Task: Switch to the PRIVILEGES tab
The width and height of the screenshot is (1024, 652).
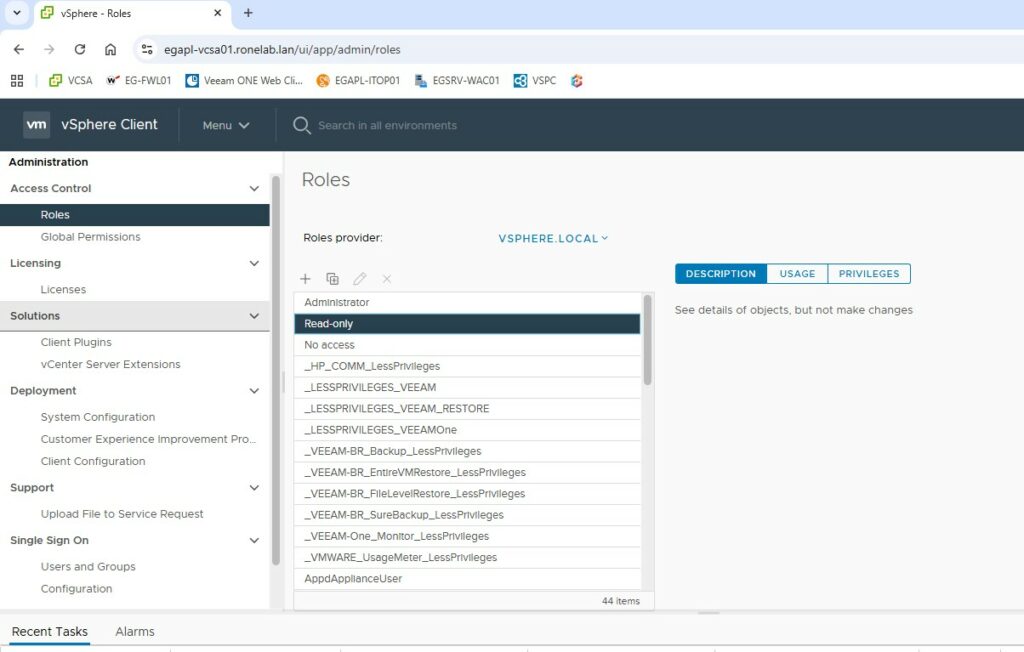Action: (x=868, y=274)
